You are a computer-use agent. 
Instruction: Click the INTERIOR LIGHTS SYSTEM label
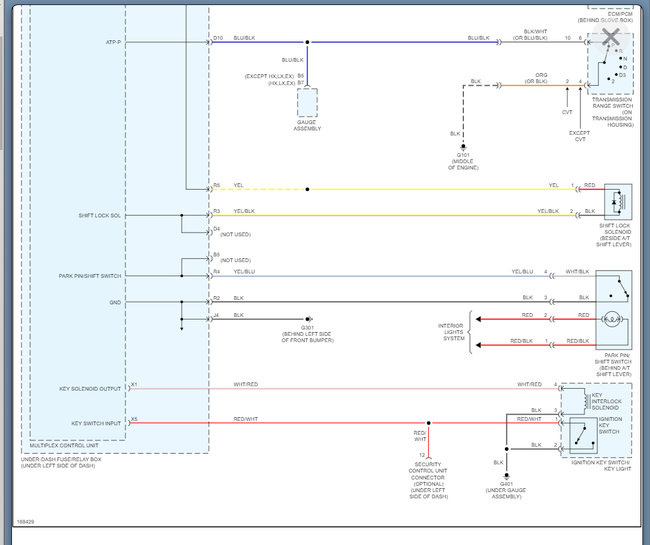(451, 332)
